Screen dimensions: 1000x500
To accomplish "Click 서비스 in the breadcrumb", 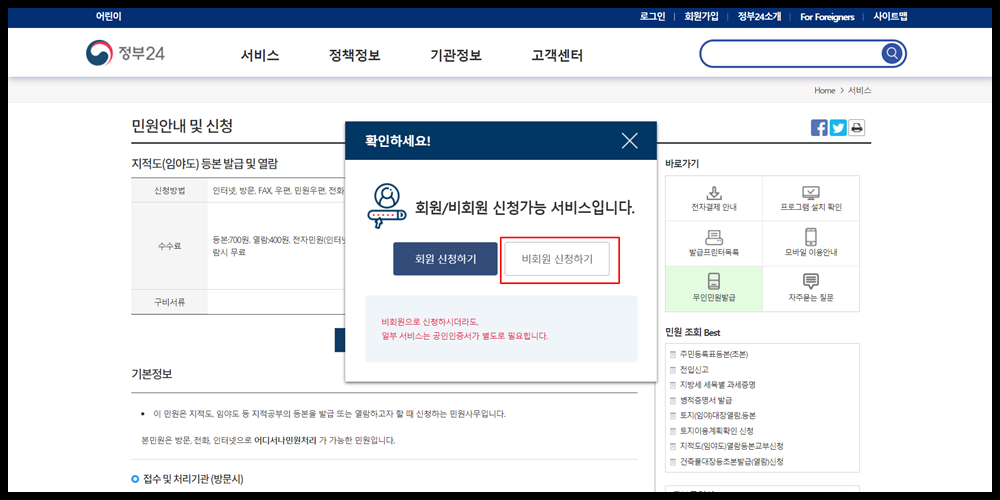I will tap(860, 91).
